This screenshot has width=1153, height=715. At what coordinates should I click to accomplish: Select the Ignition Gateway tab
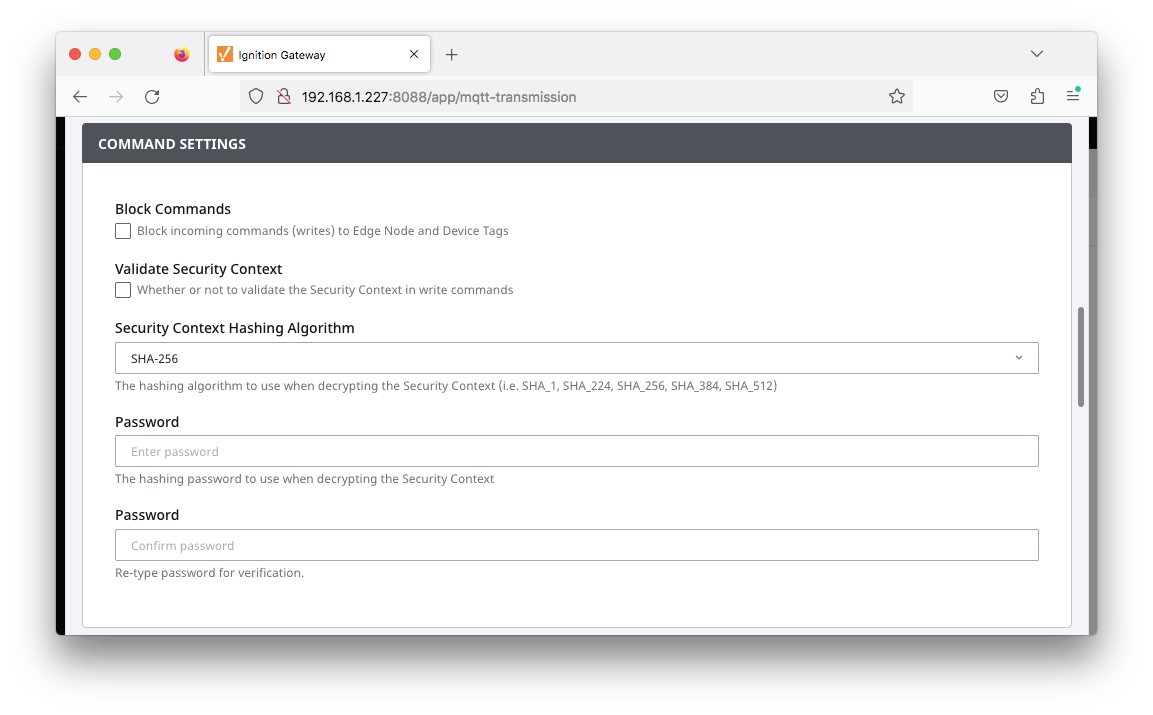(x=319, y=54)
